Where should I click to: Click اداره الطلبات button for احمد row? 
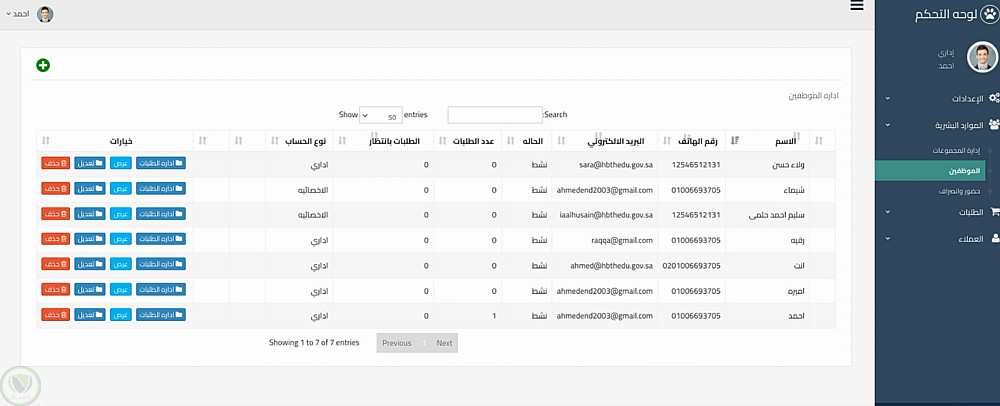[161, 315]
